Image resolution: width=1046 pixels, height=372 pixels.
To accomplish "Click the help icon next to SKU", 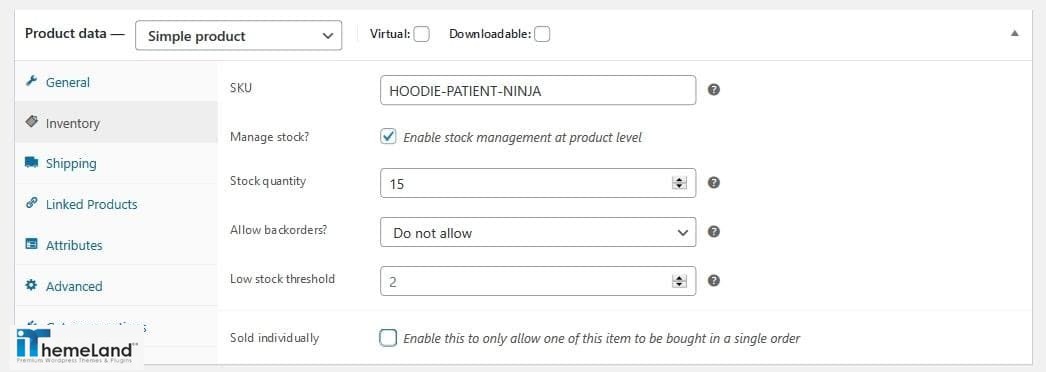I will (x=713, y=89).
